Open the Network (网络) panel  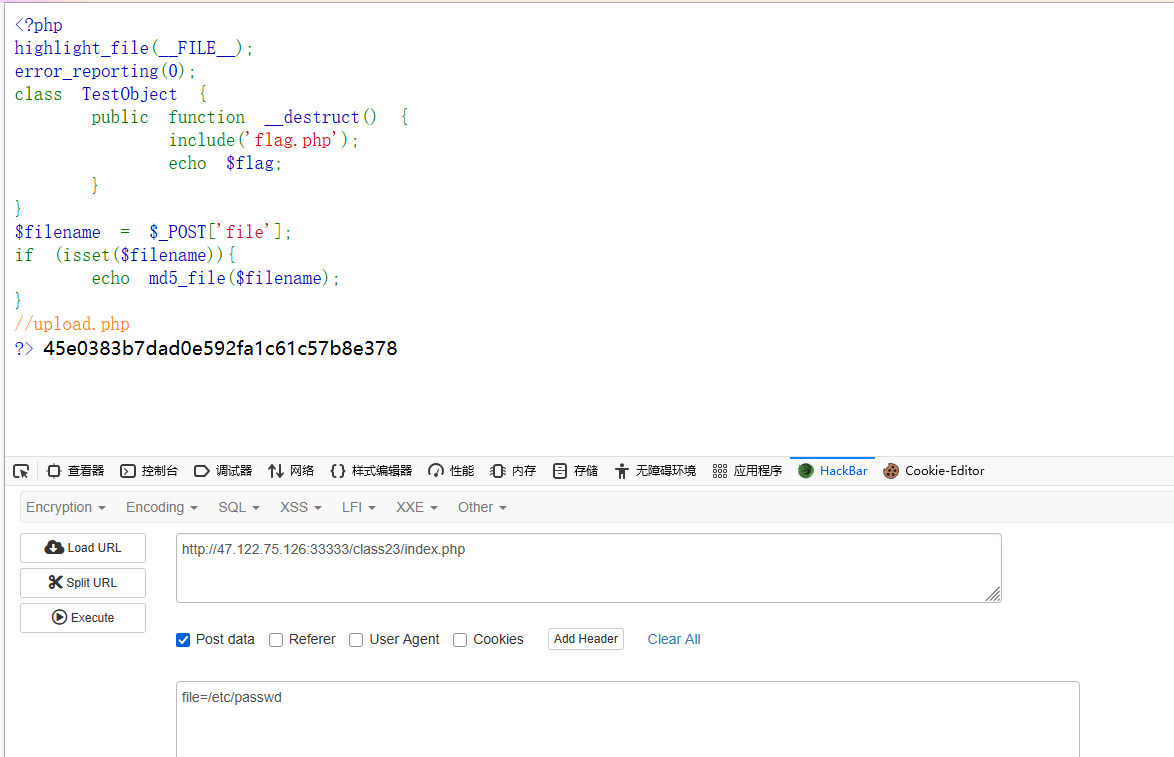291,471
